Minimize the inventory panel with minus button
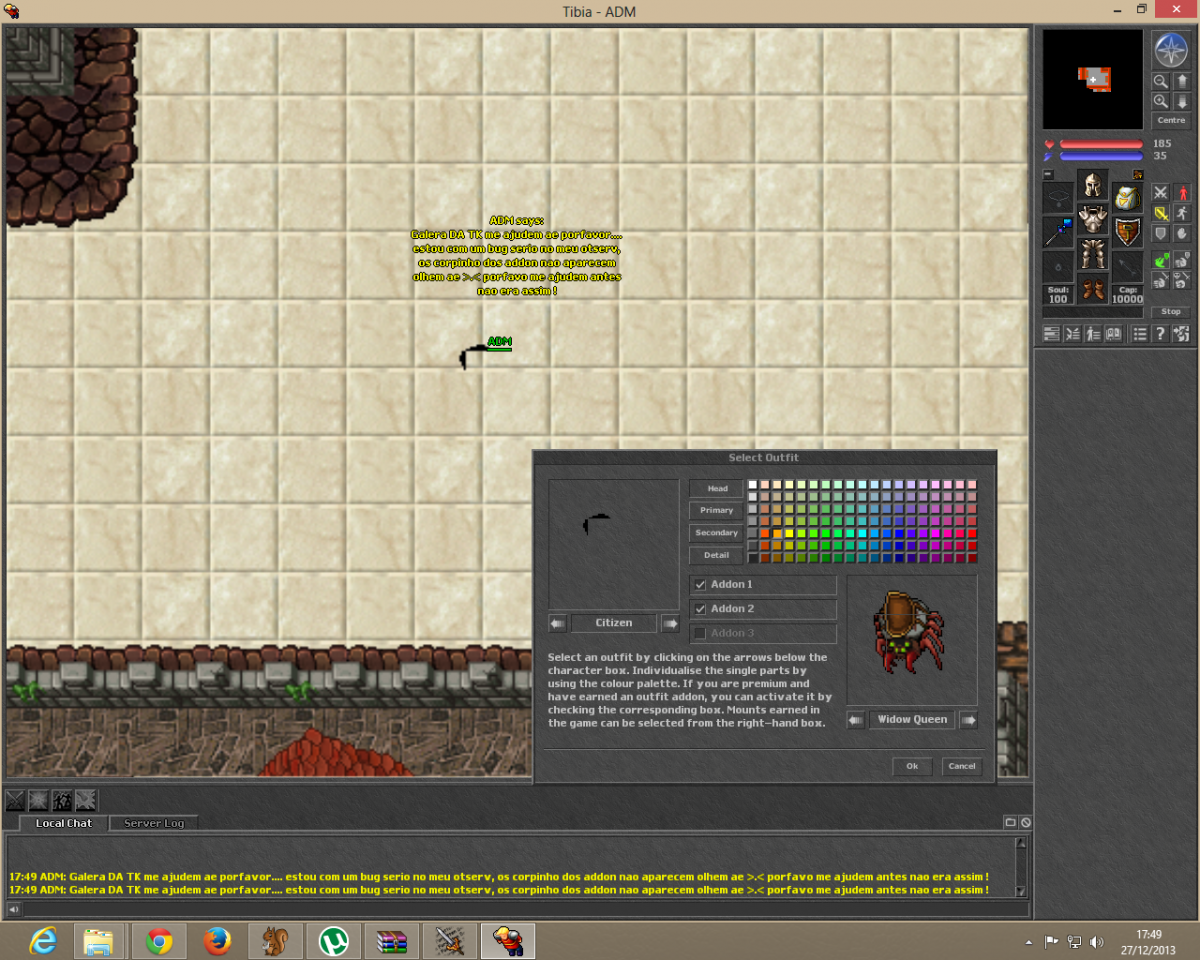Image resolution: width=1200 pixels, height=960 pixels. (1048, 174)
